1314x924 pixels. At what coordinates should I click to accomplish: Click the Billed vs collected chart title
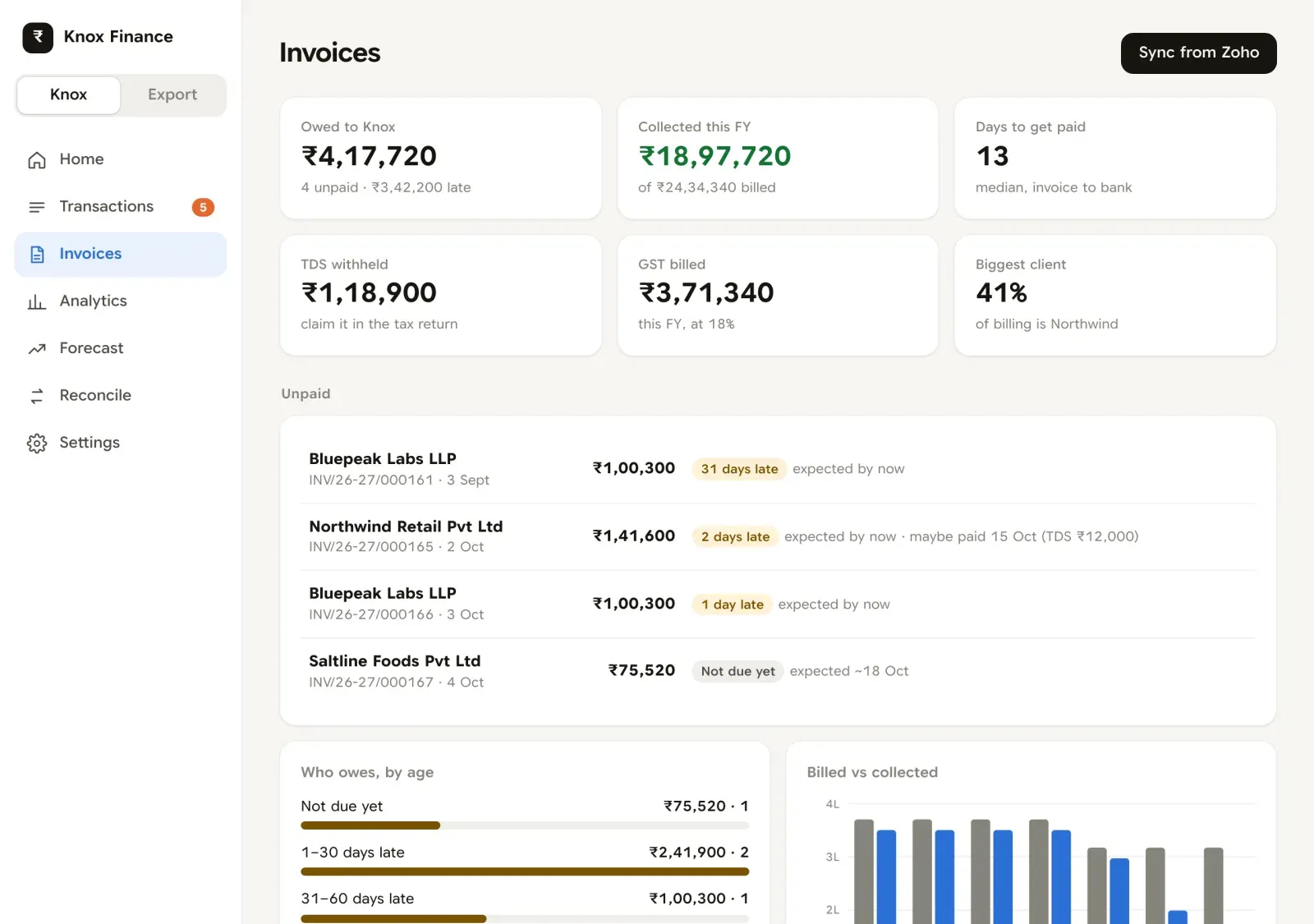click(x=872, y=772)
